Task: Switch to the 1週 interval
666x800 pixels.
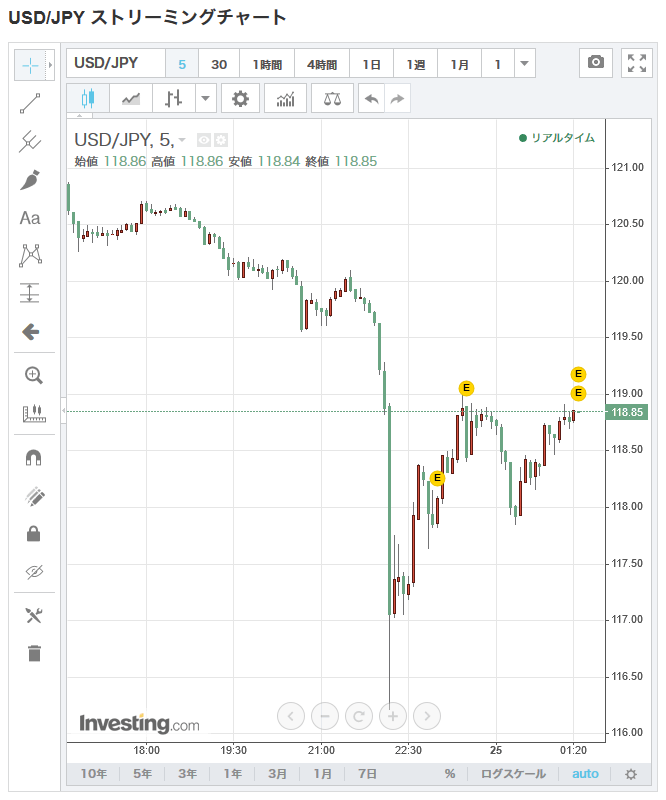Action: 415,64
